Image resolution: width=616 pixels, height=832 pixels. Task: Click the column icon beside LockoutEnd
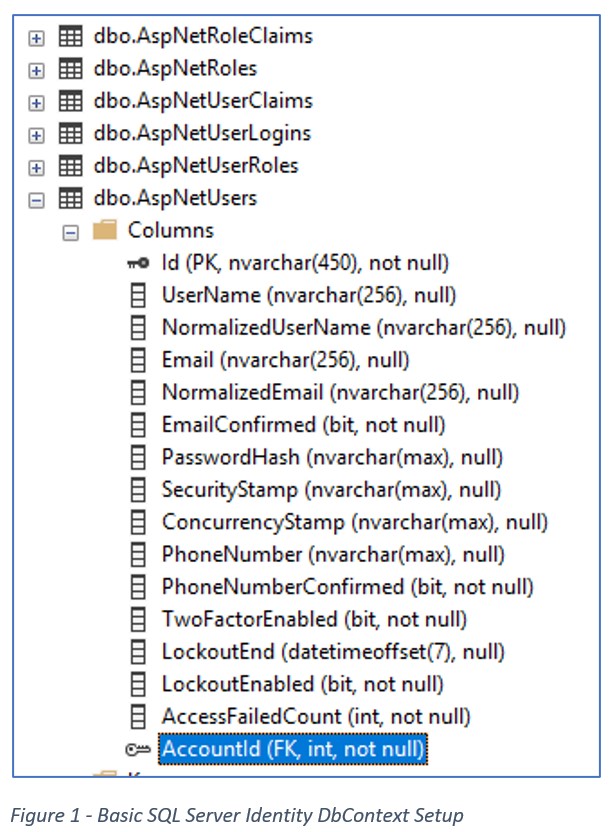pyautogui.click(x=138, y=652)
